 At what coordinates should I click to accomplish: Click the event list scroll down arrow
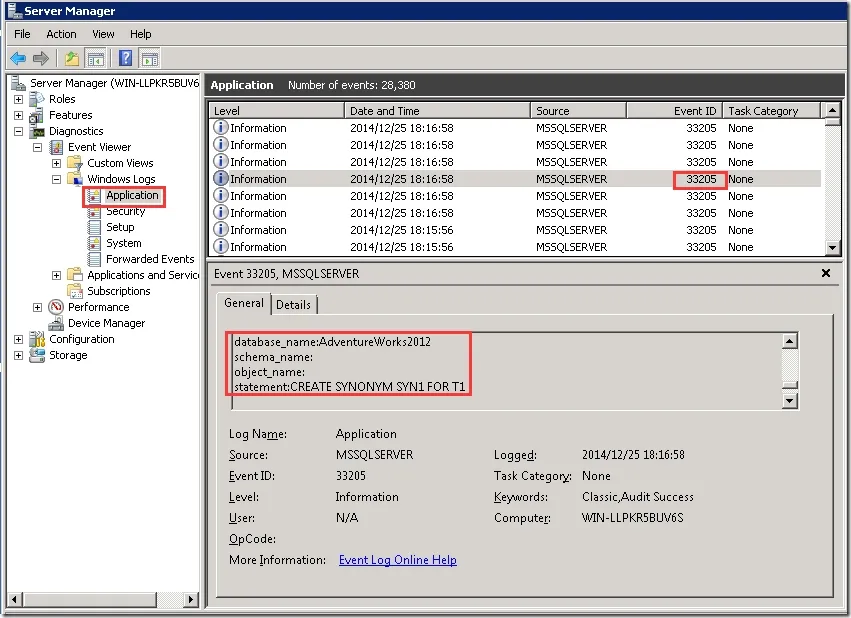click(x=832, y=248)
